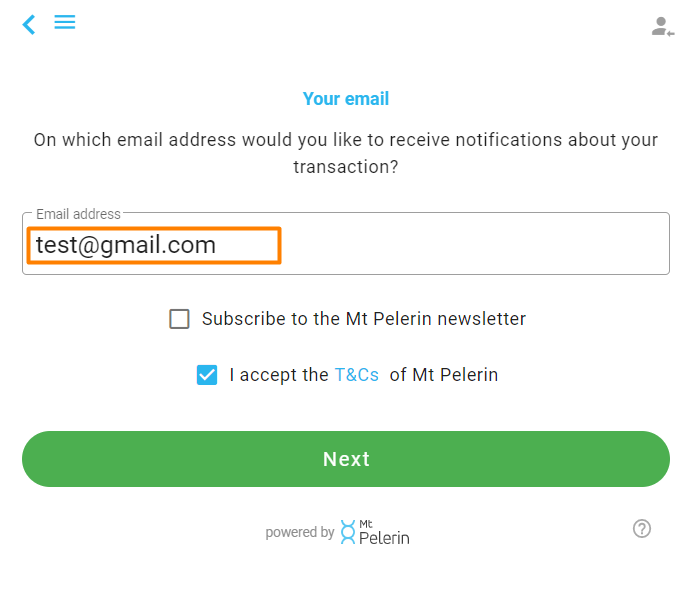Image resolution: width=690 pixels, height=590 pixels.
Task: Click the Mt Pelerin logo
Action: (374, 532)
